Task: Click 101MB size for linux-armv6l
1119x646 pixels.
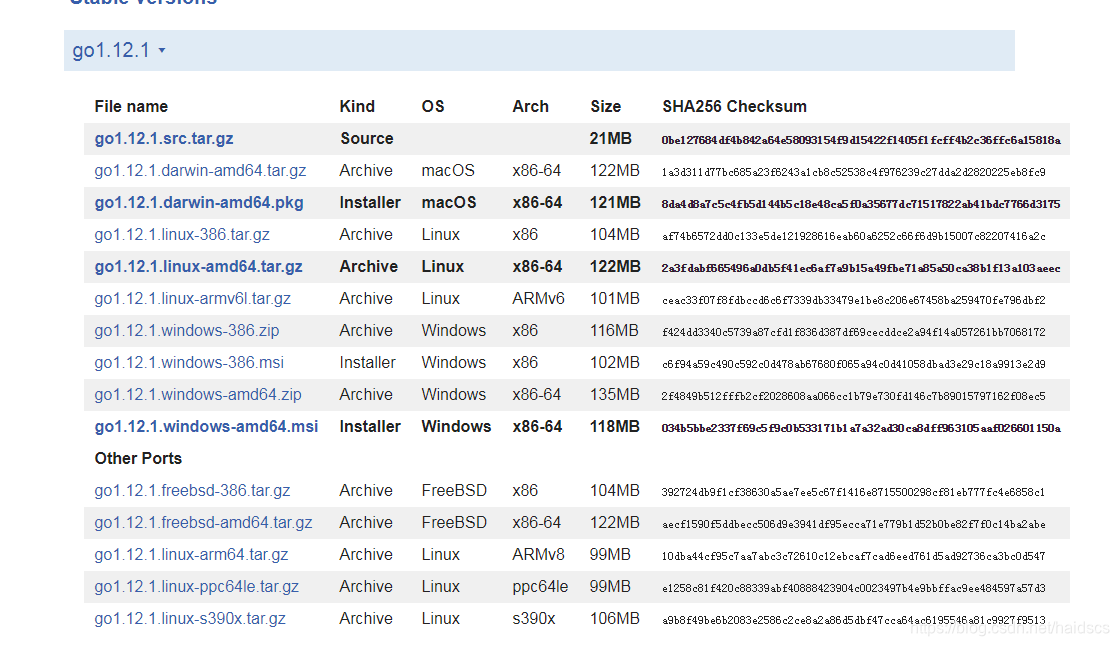Action: (x=614, y=298)
